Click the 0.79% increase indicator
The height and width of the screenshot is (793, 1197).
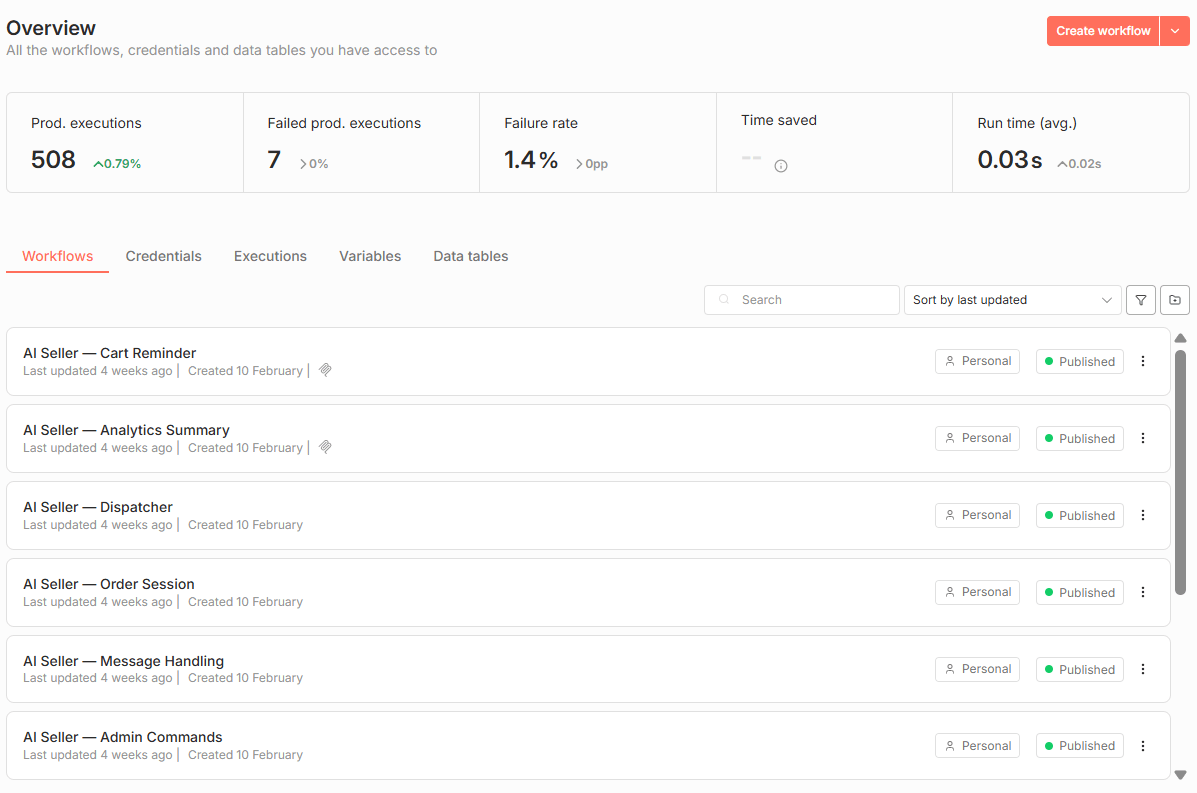[x=117, y=164]
